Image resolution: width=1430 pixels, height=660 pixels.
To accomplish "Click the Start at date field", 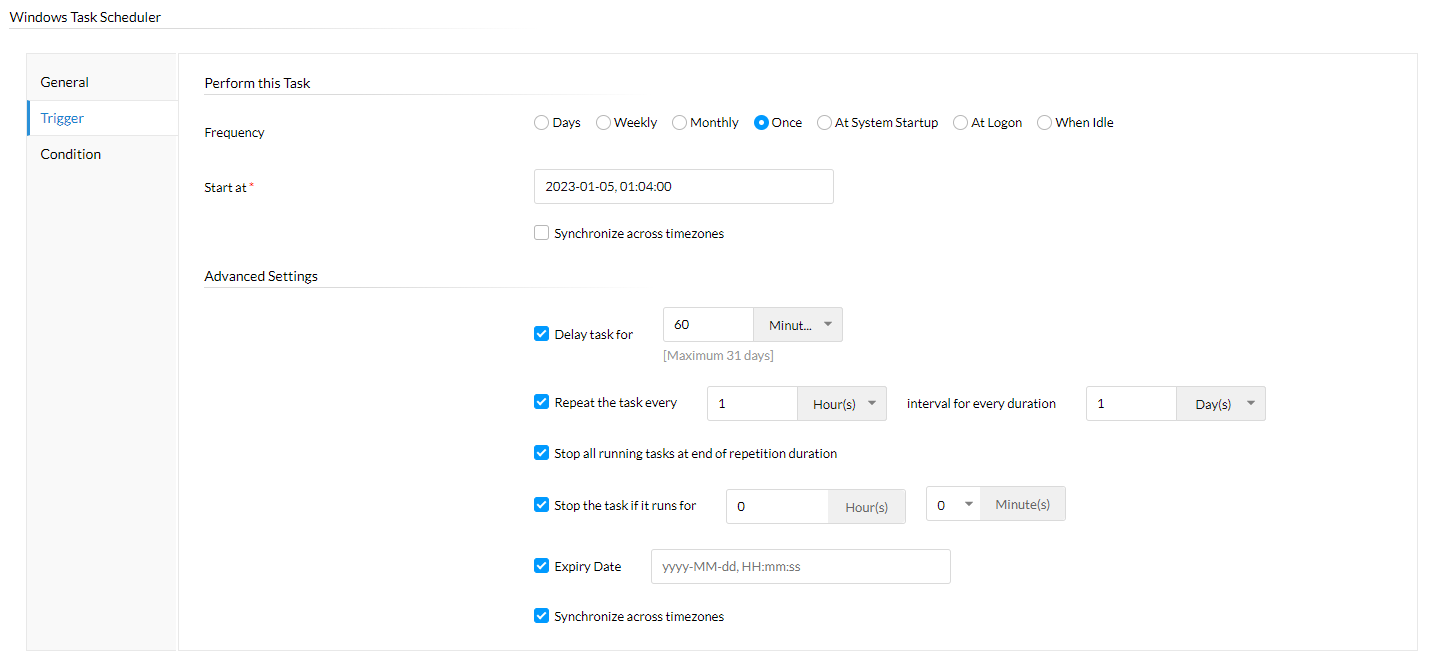I will coord(684,186).
